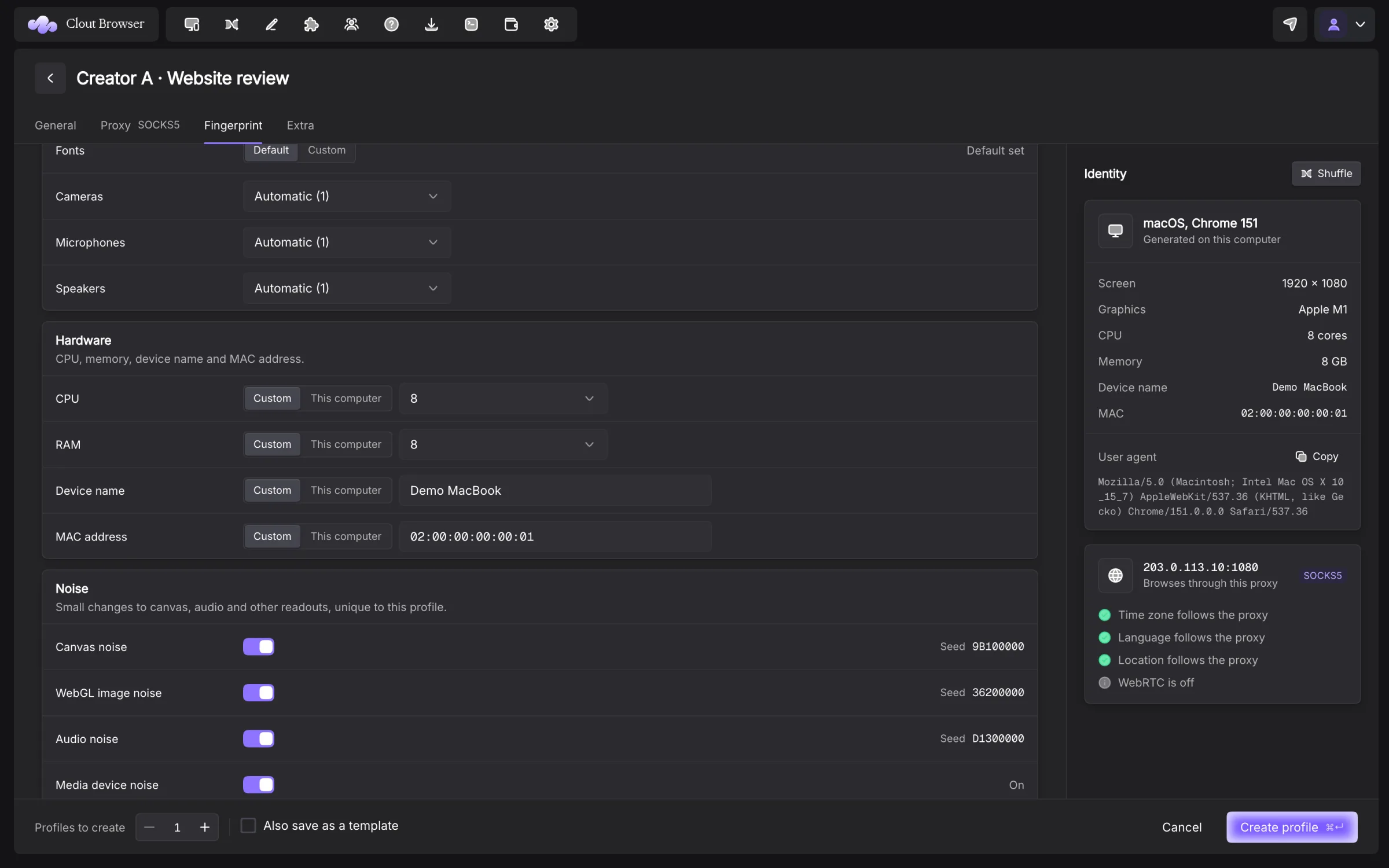This screenshot has width=1389, height=868.
Task: Select the Fingerprint tab
Action: pyautogui.click(x=233, y=125)
